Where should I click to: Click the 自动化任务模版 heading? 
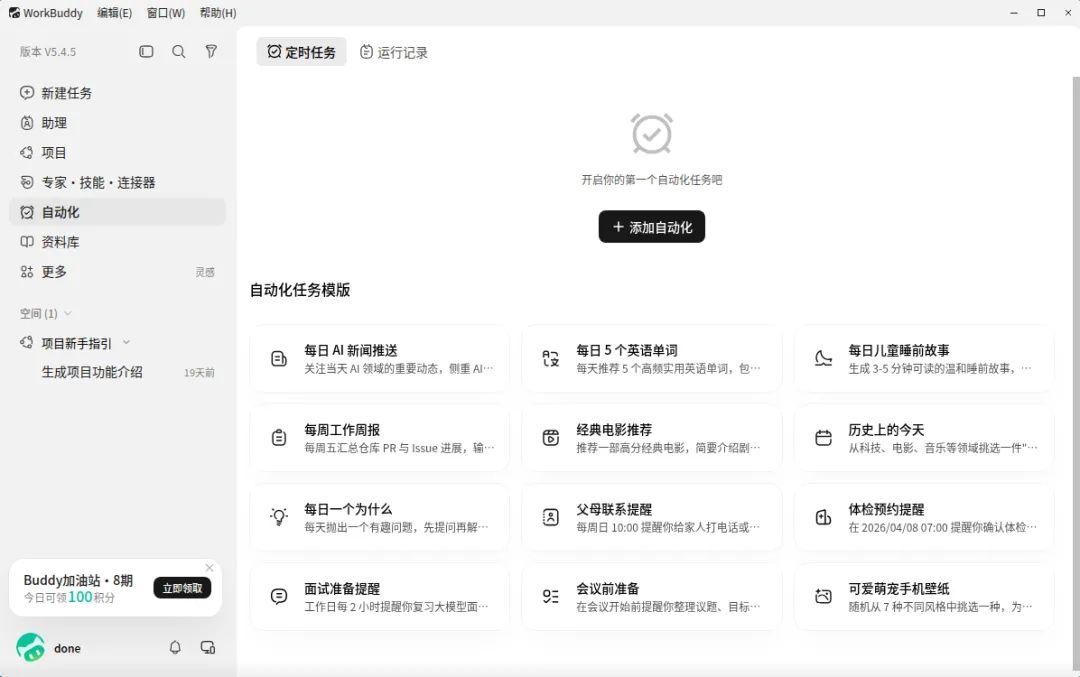point(300,290)
